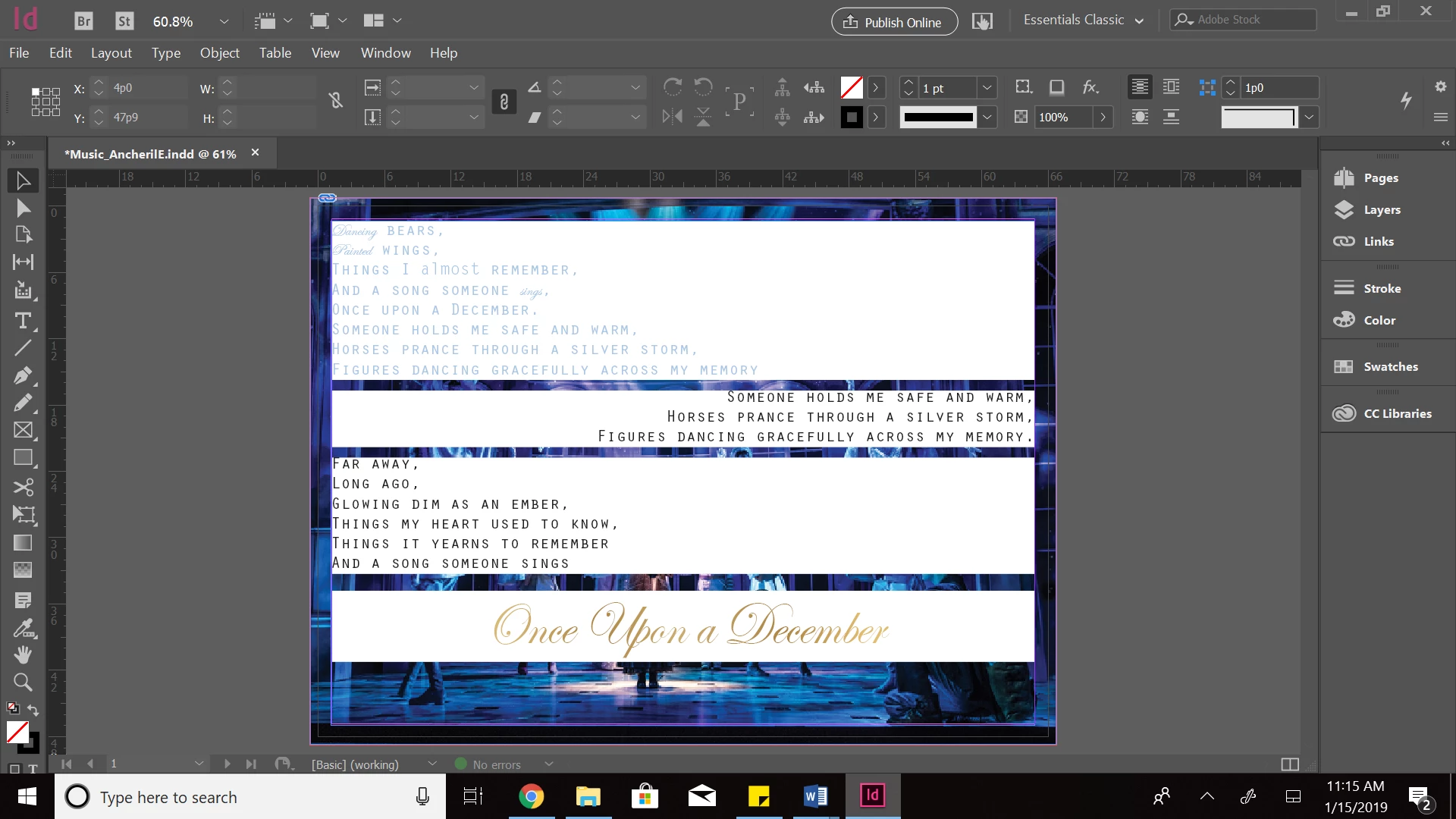
Task: Select the Rectangle Frame tool
Action: (x=23, y=430)
